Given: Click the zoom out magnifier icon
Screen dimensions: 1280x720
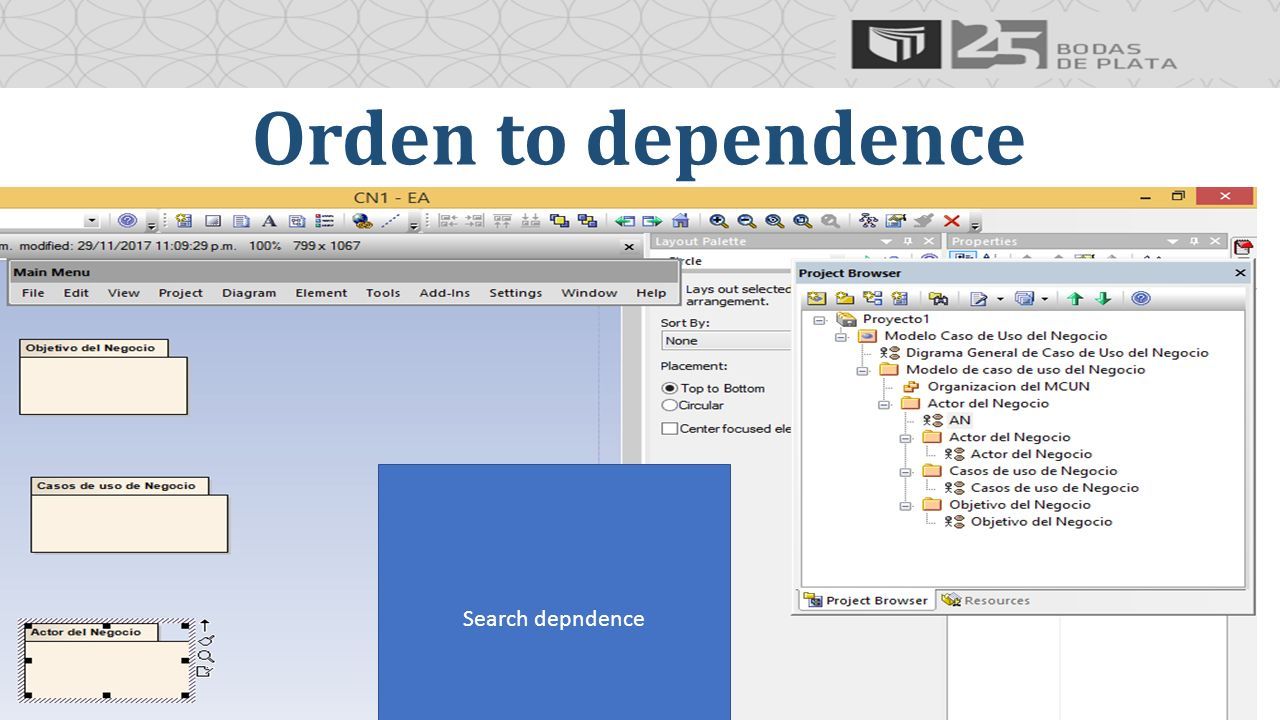Looking at the screenshot, I should [746, 221].
